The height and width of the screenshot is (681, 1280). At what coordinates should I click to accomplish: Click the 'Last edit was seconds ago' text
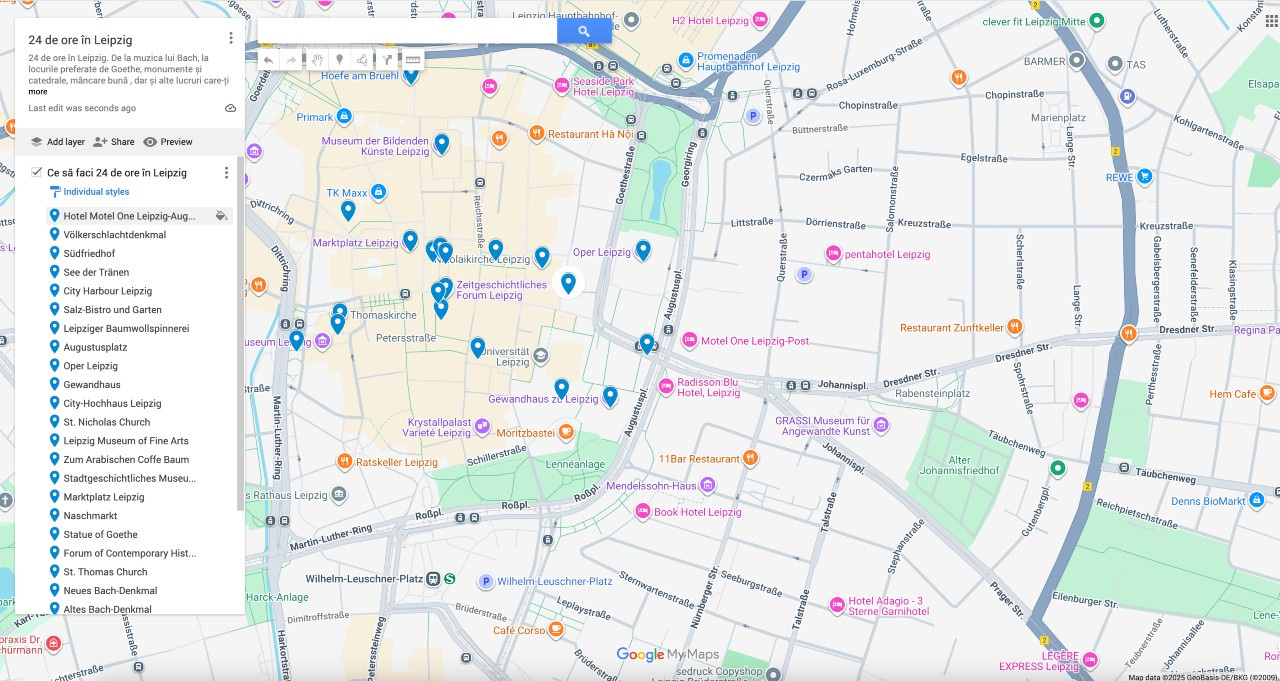(x=82, y=108)
